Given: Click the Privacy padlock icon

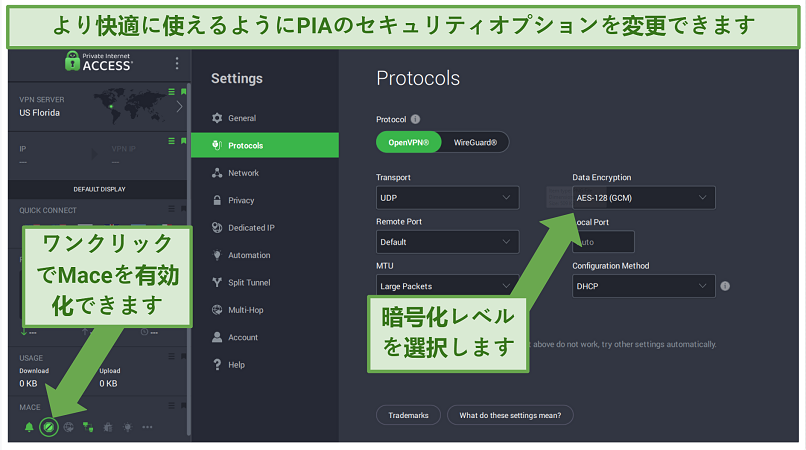Looking at the screenshot, I should click(x=217, y=200).
